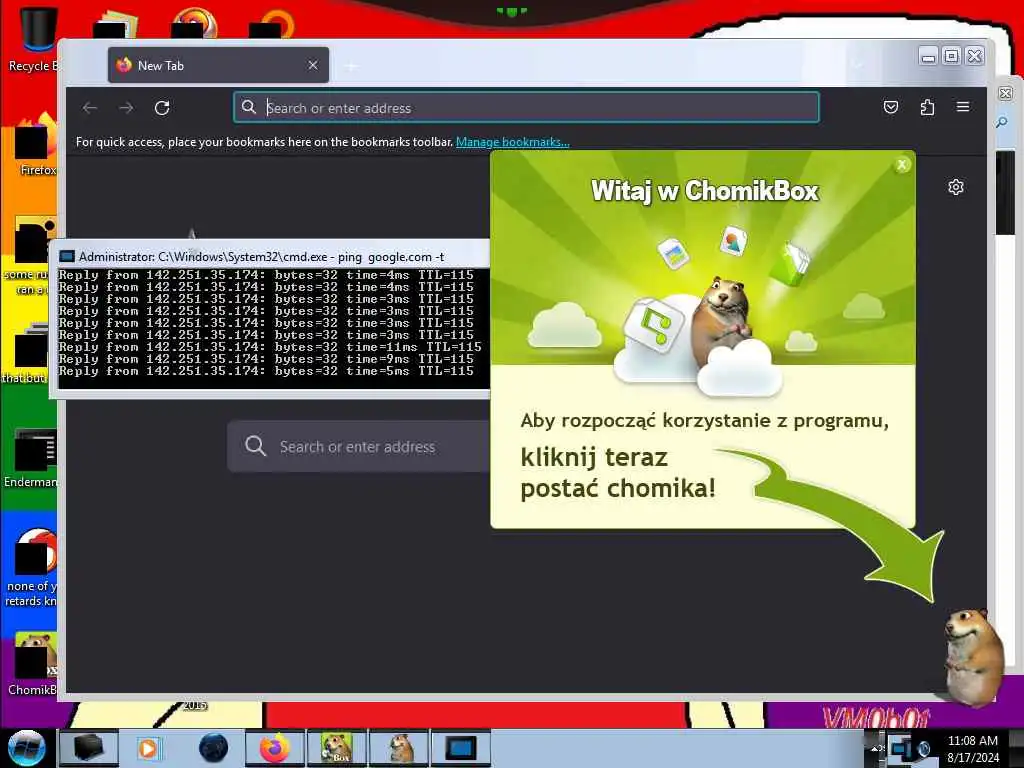Minimize the Firefox window
Viewport: 1024px width, 768px height.
click(x=928, y=57)
